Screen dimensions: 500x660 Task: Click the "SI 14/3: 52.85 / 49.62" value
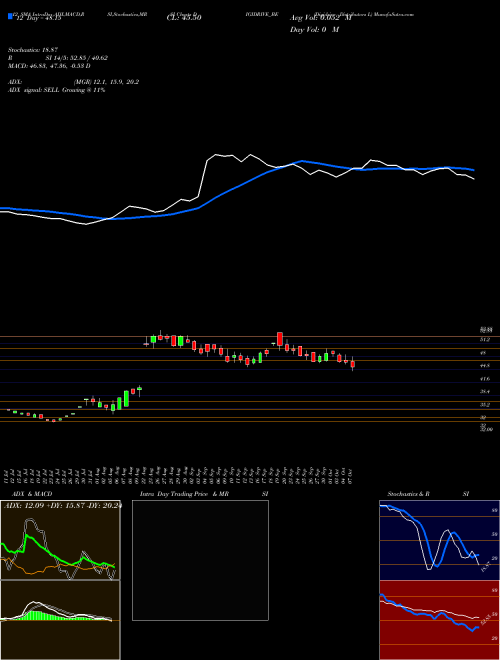(77, 58)
